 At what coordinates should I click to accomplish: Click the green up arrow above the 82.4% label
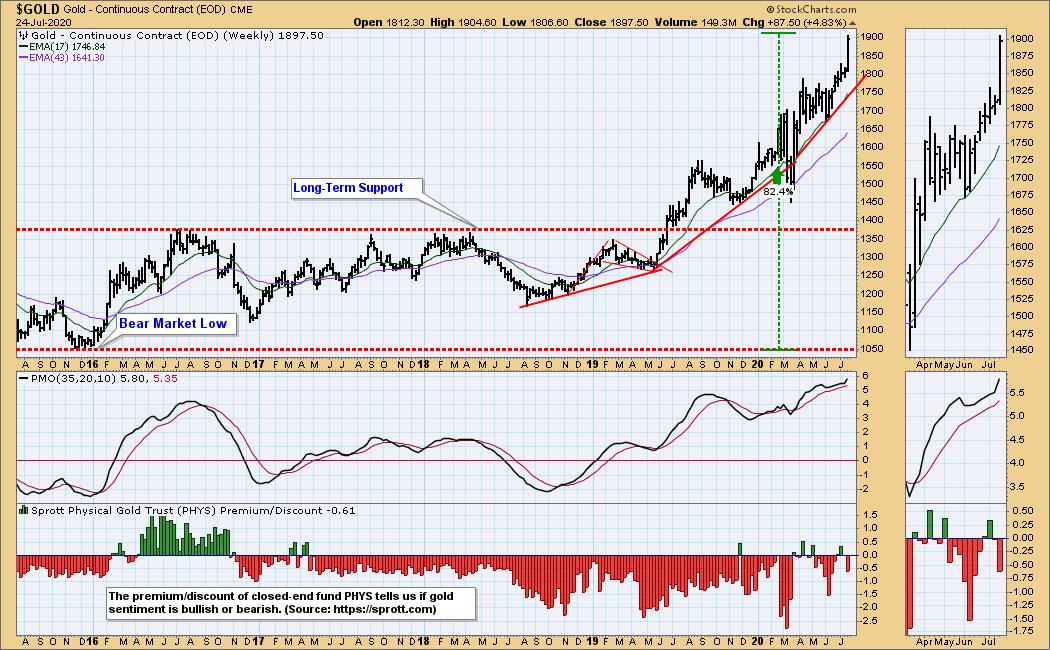(x=777, y=175)
